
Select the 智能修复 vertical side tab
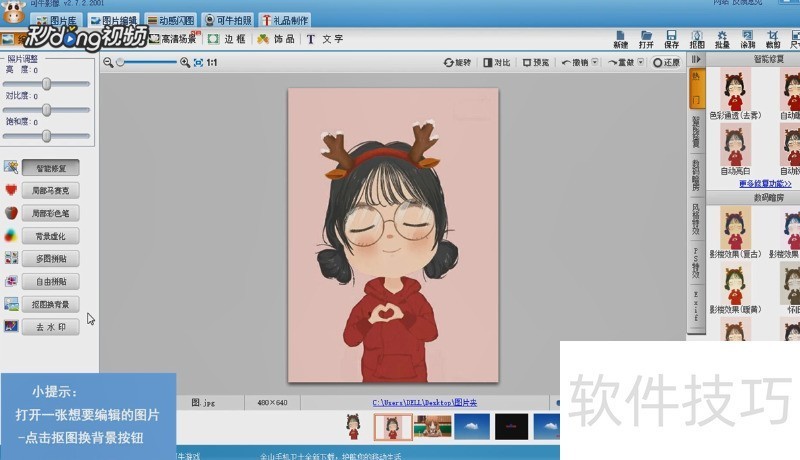[x=696, y=132]
